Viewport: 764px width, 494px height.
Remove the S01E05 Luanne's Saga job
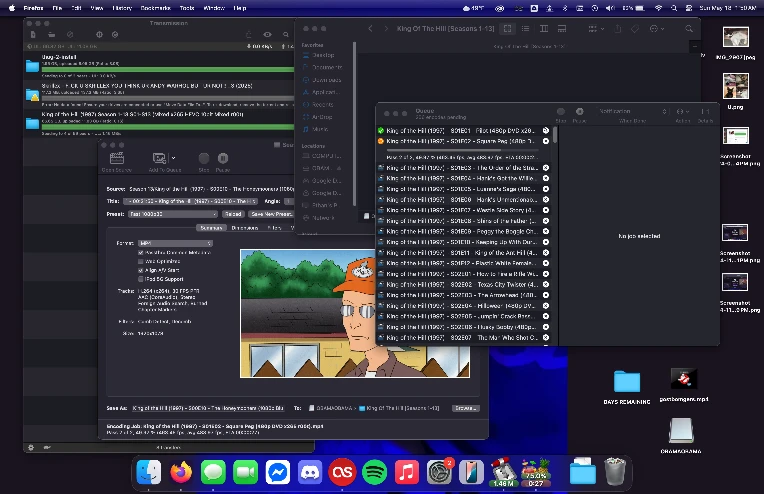click(x=546, y=189)
